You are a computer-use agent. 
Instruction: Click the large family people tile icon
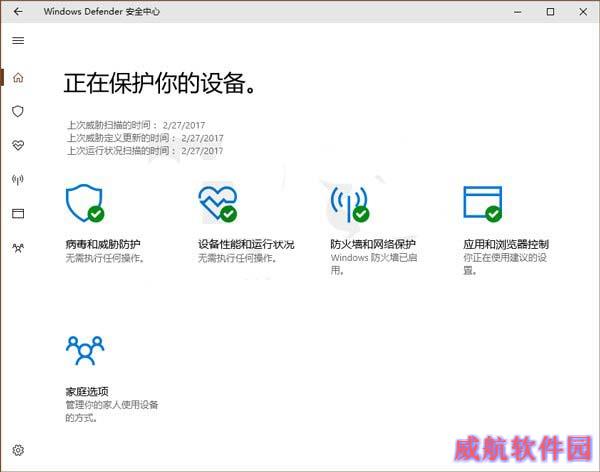85,350
